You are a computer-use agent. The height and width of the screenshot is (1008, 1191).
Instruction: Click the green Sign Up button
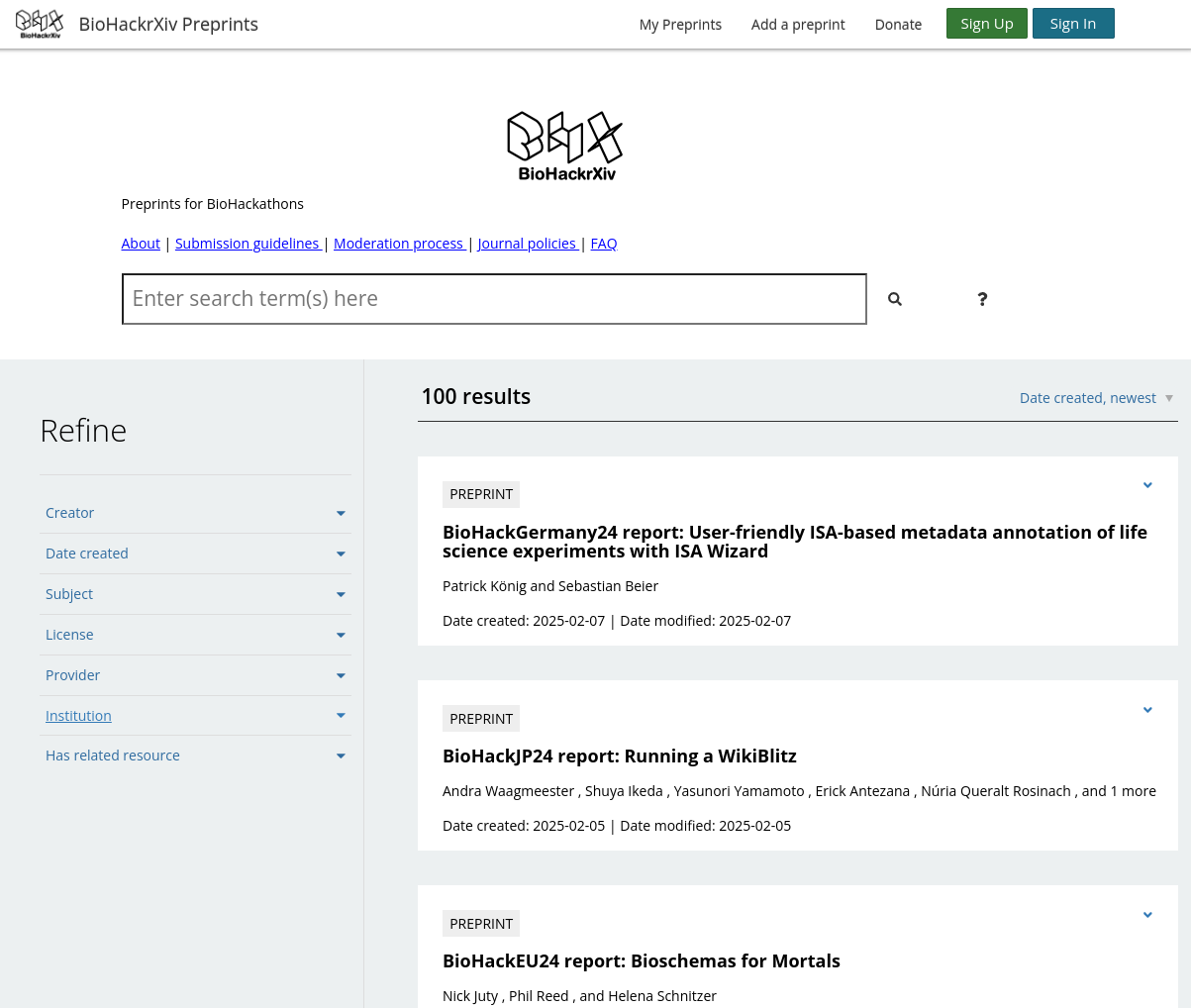pos(987,24)
